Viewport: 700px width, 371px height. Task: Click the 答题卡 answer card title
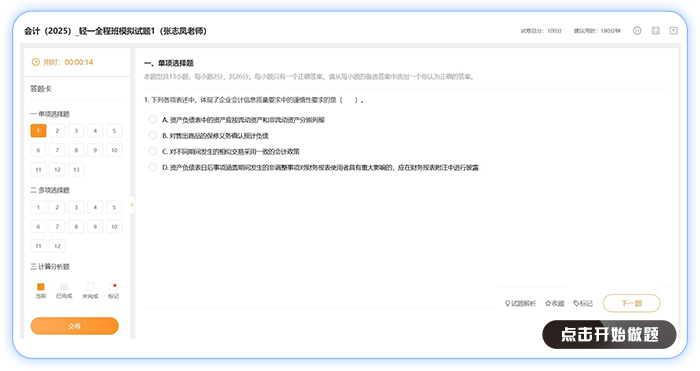coord(41,88)
